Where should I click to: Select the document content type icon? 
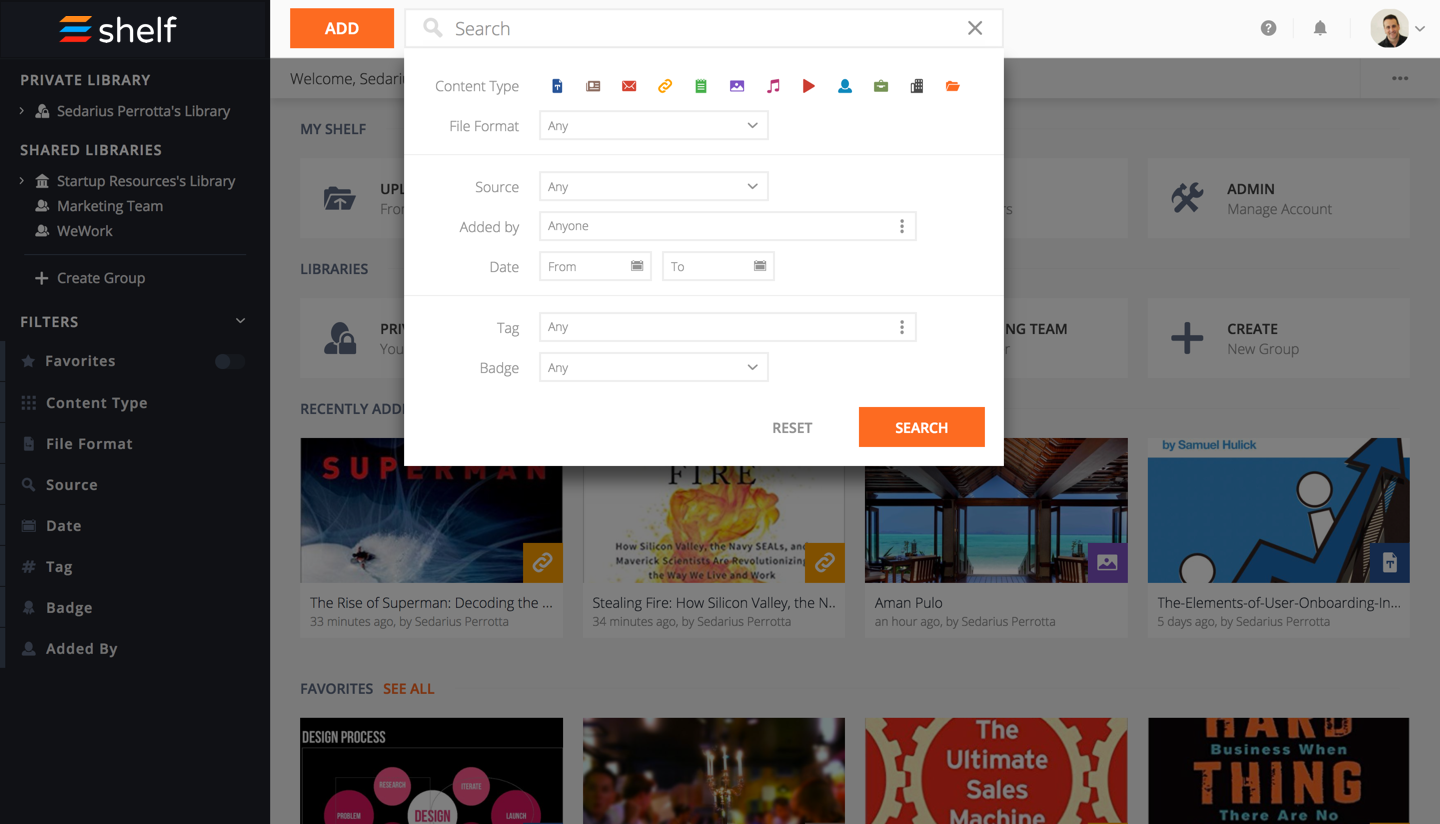pos(557,86)
